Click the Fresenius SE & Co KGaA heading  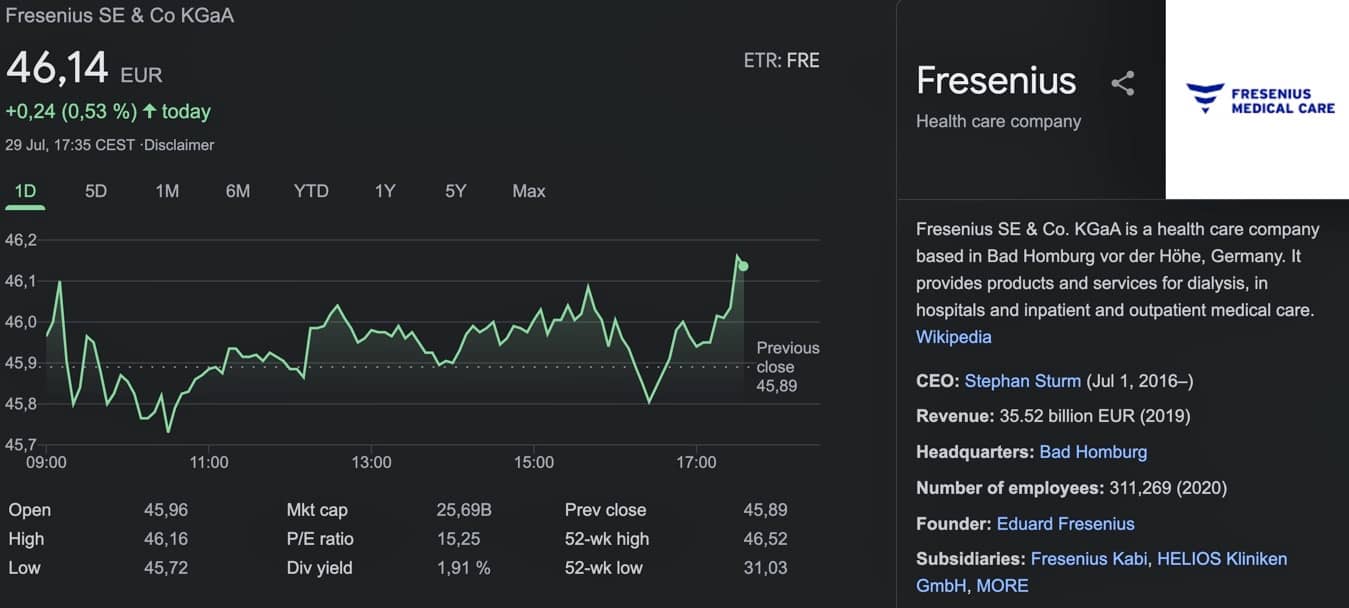click(120, 16)
